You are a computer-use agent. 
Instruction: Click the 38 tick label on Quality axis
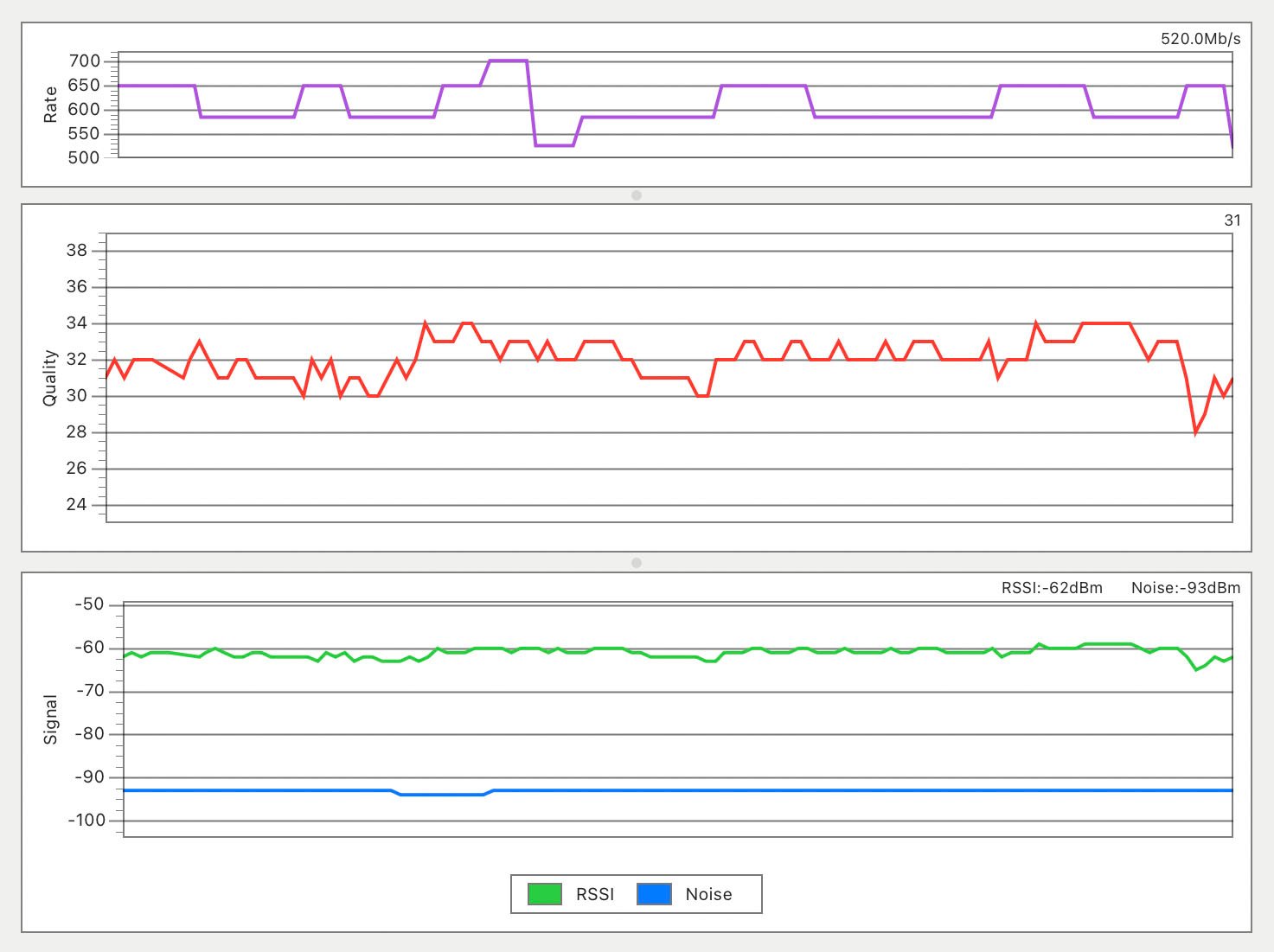point(77,251)
